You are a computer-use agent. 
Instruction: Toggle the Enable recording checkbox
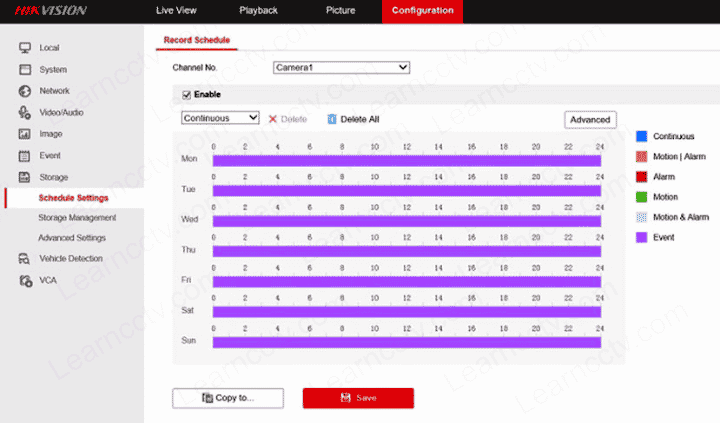(186, 95)
